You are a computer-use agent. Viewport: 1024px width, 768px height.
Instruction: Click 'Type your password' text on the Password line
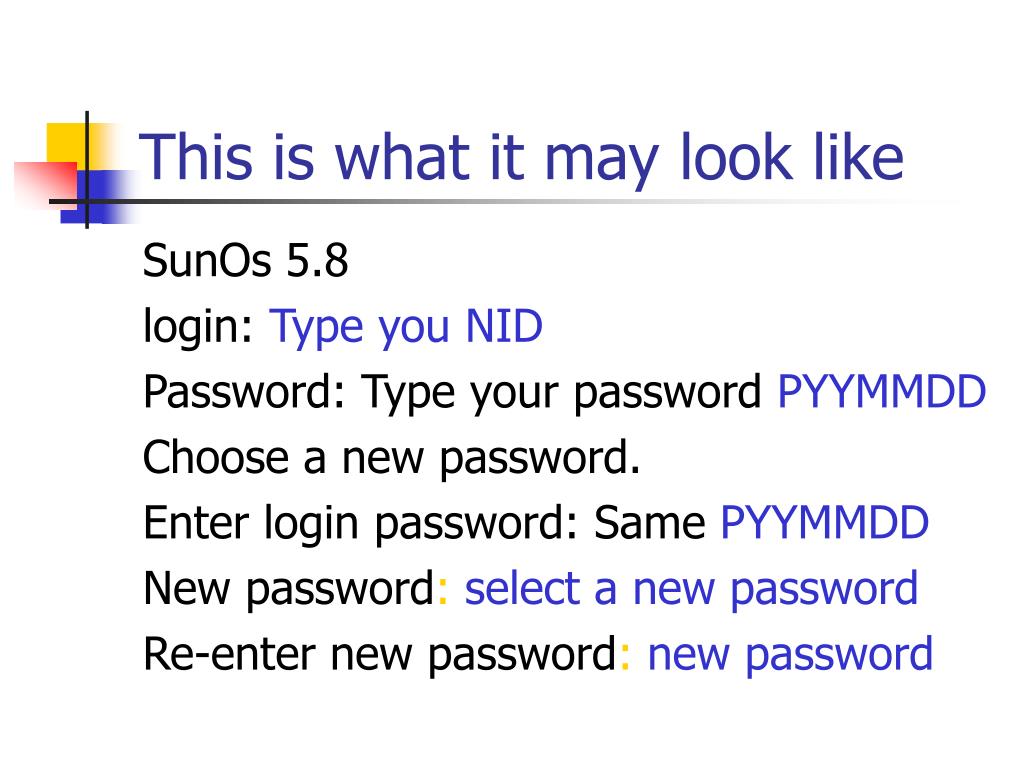(562, 392)
